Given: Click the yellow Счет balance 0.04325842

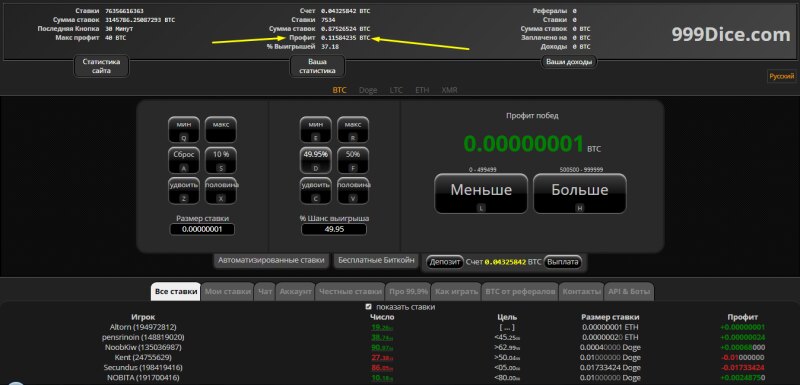Looking at the screenshot, I should (505, 262).
